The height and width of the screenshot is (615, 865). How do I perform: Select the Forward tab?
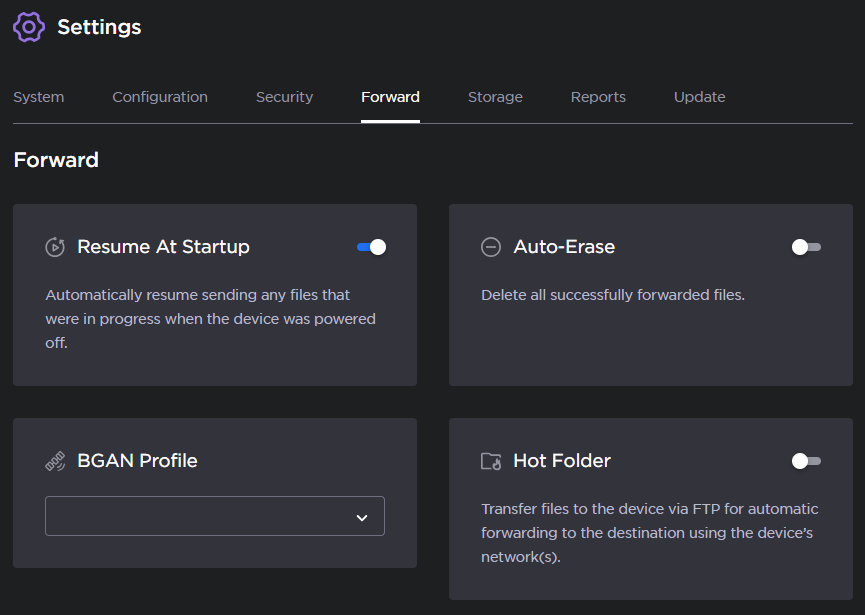[x=390, y=97]
